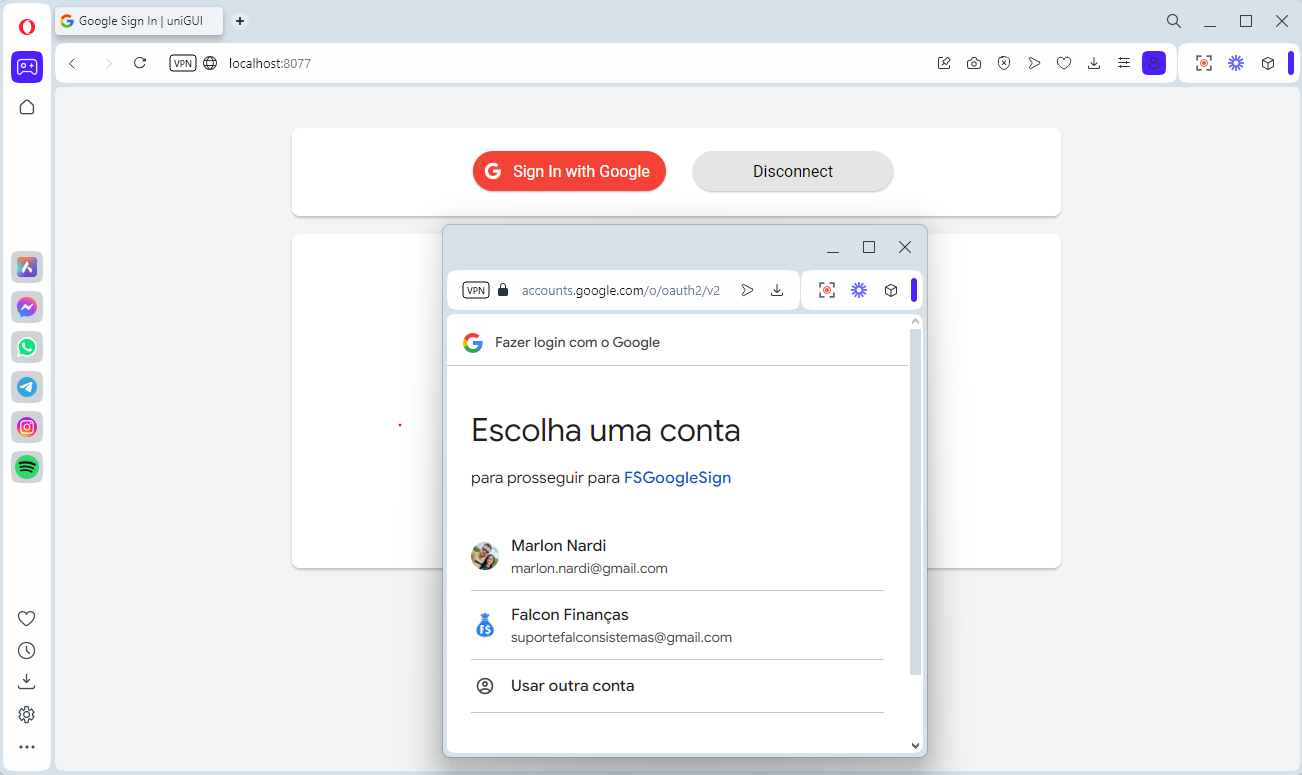1302x775 pixels.
Task: Click the globe site info icon
Action: (x=210, y=63)
